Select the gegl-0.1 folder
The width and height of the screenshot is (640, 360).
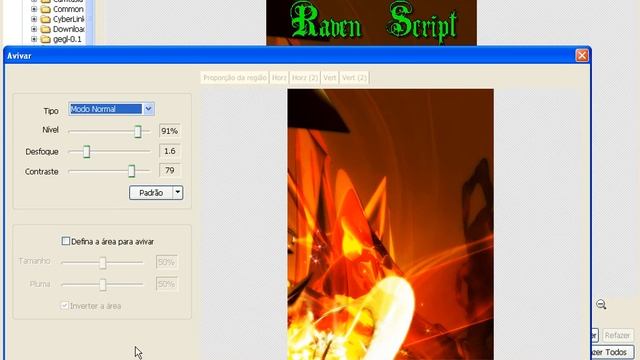tap(67, 39)
